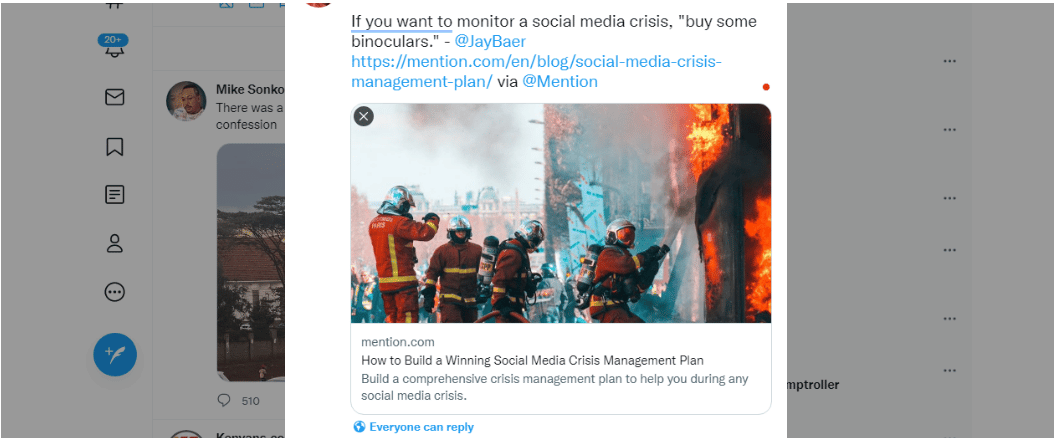
Task: Click the blue compose Tweet feather button
Action: tap(115, 354)
